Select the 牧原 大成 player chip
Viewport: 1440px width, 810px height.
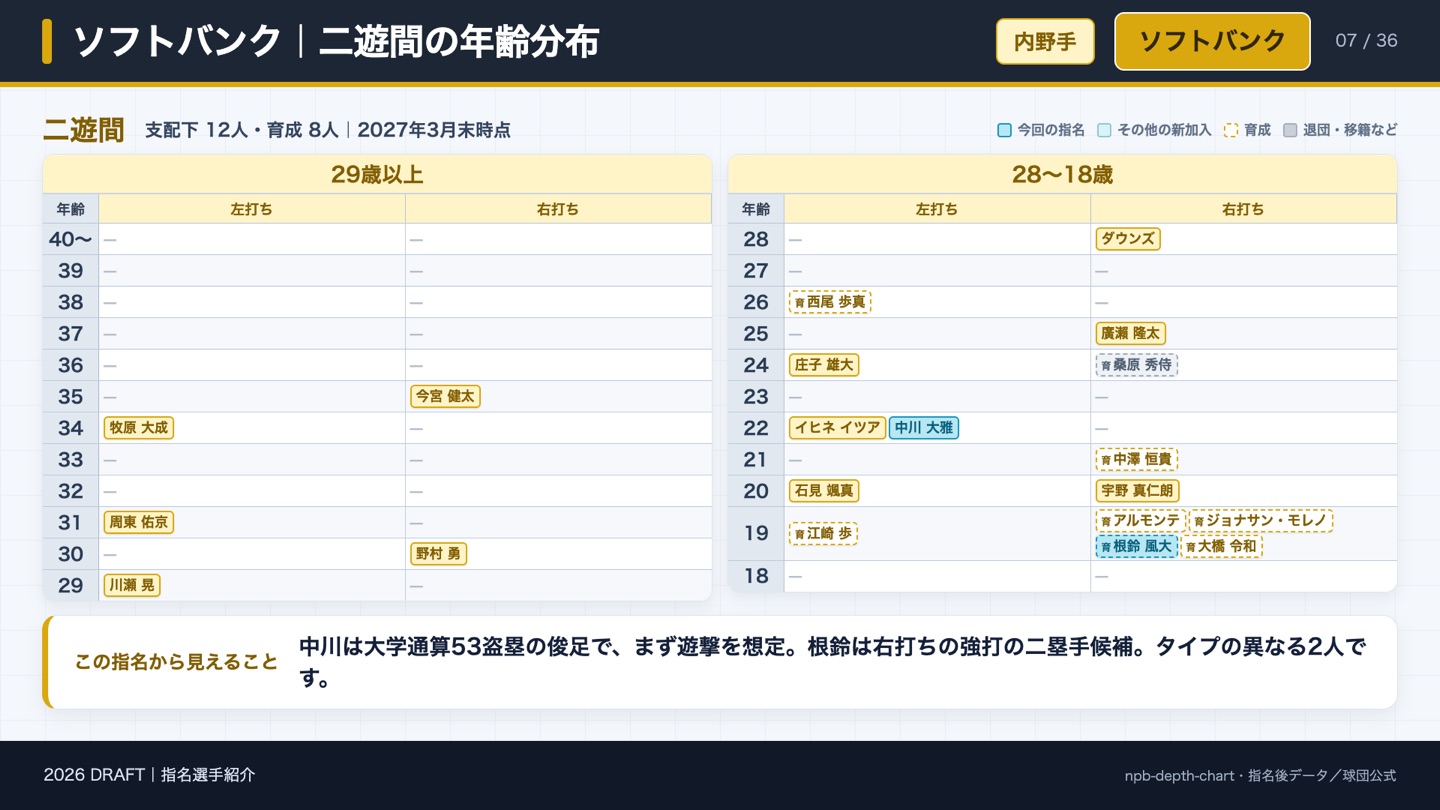coord(138,428)
